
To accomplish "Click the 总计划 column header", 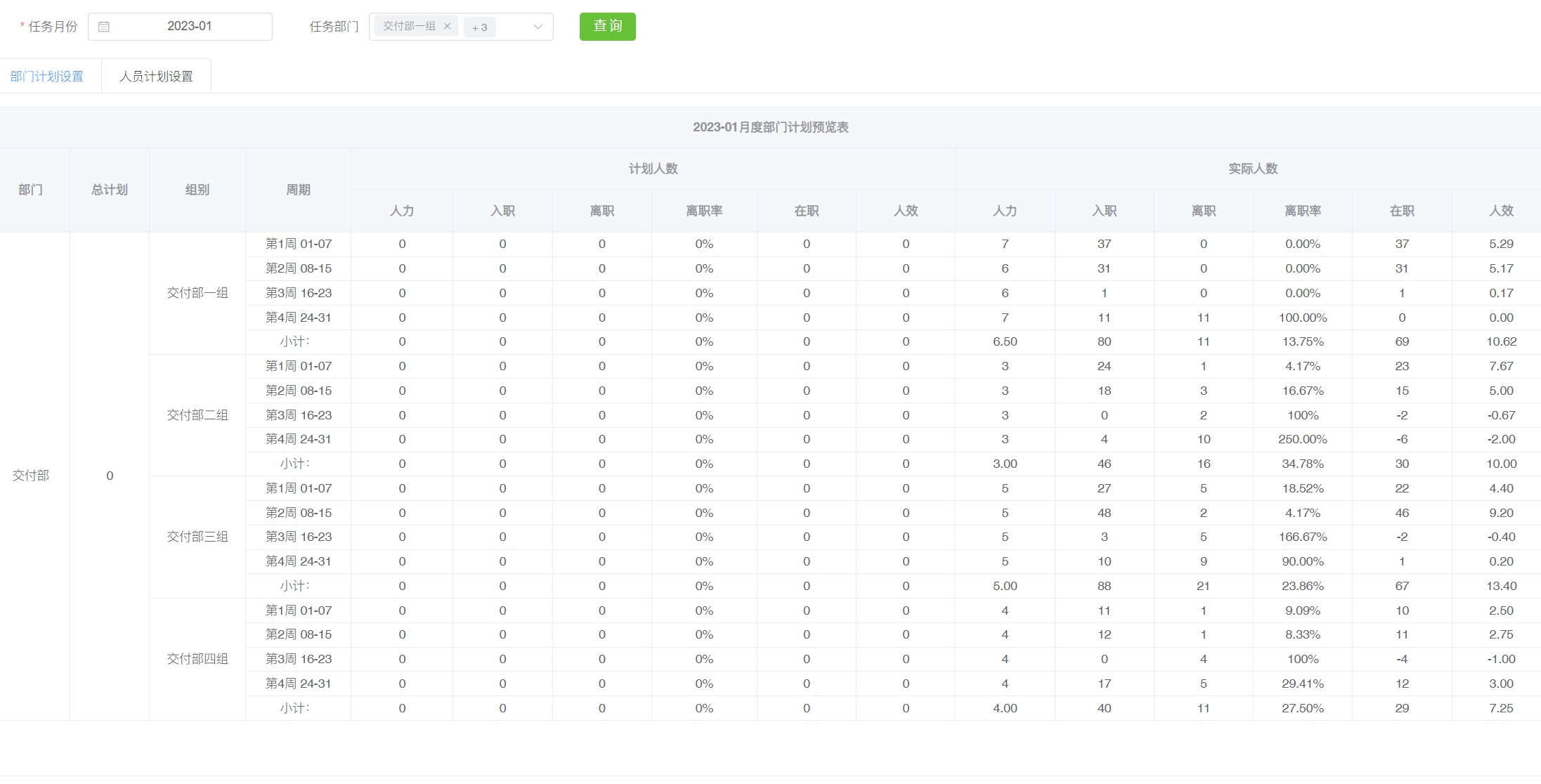I will point(110,190).
